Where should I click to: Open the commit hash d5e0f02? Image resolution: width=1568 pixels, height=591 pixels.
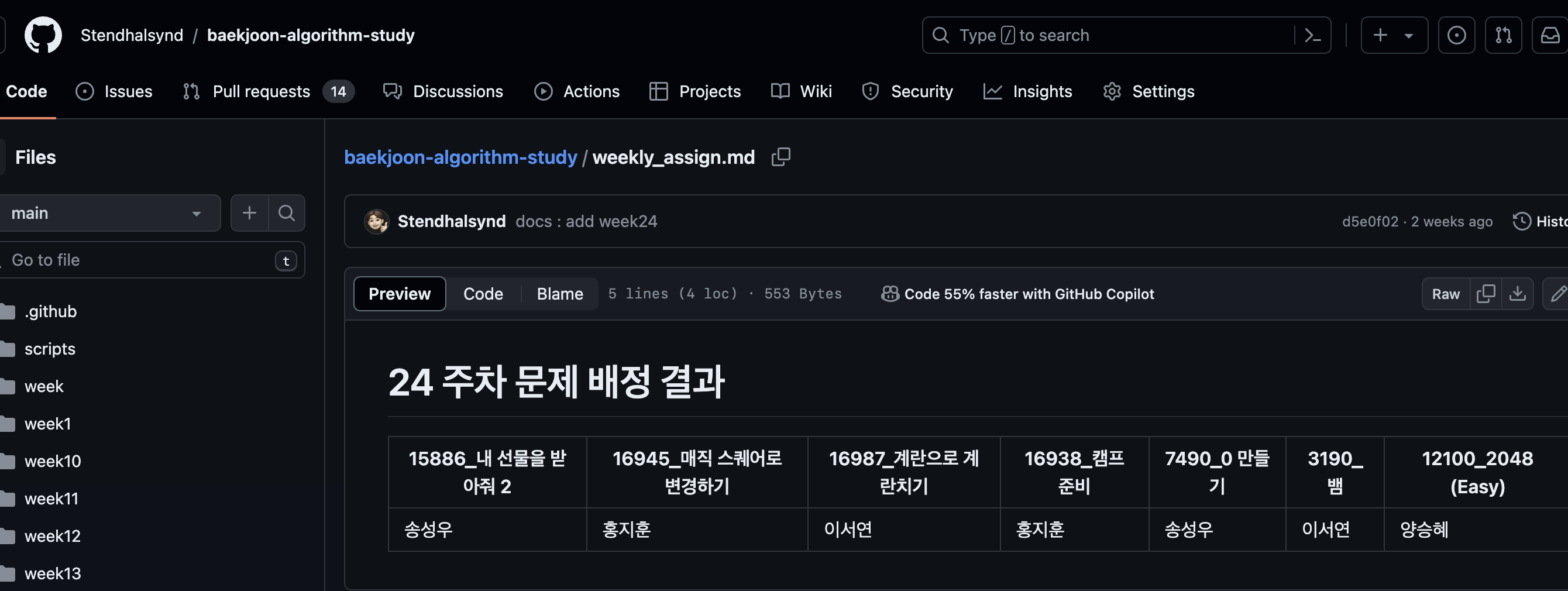coord(1370,222)
